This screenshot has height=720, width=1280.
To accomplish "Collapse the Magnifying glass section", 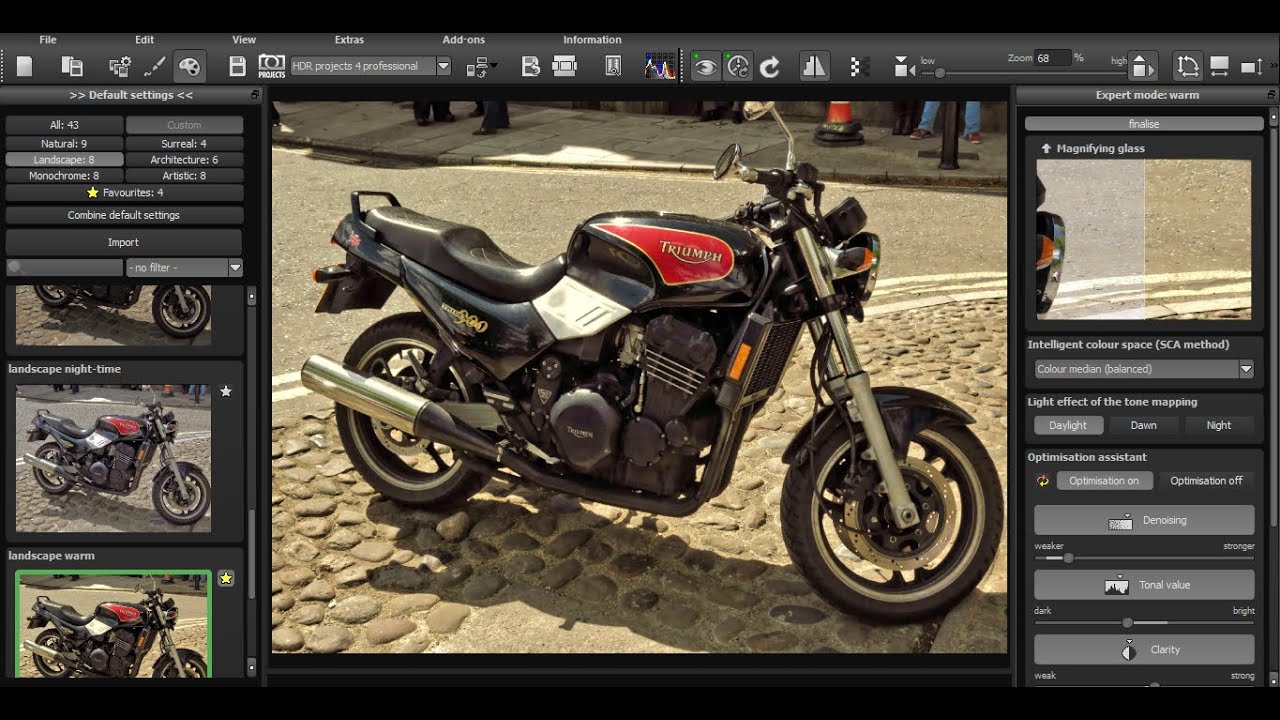I will pyautogui.click(x=1046, y=148).
